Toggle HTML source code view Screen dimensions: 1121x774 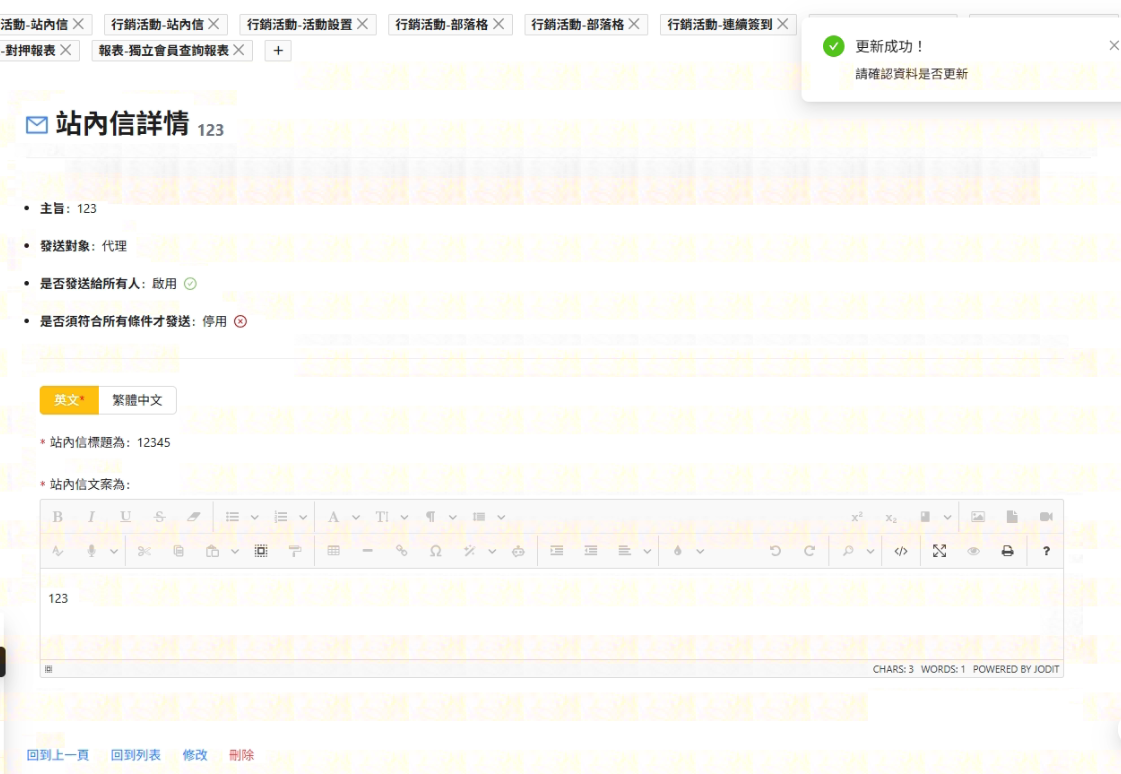coord(901,551)
